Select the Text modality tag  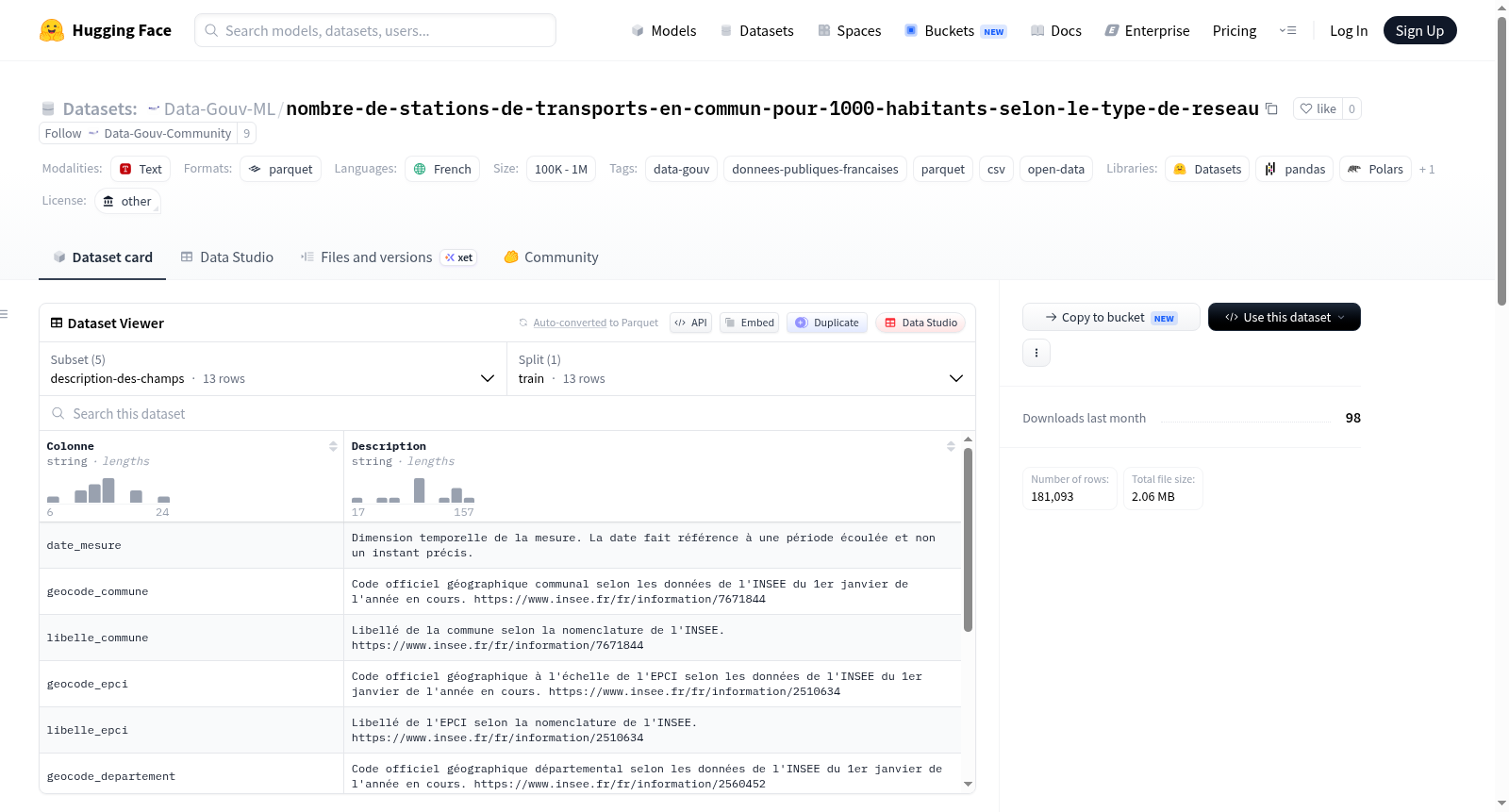coord(141,169)
